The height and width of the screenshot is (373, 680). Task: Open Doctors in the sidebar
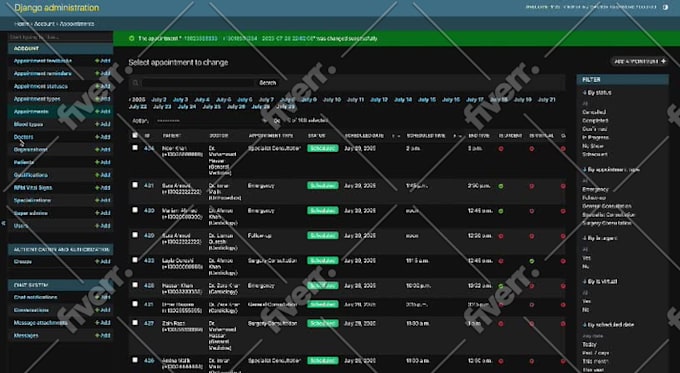(23, 137)
